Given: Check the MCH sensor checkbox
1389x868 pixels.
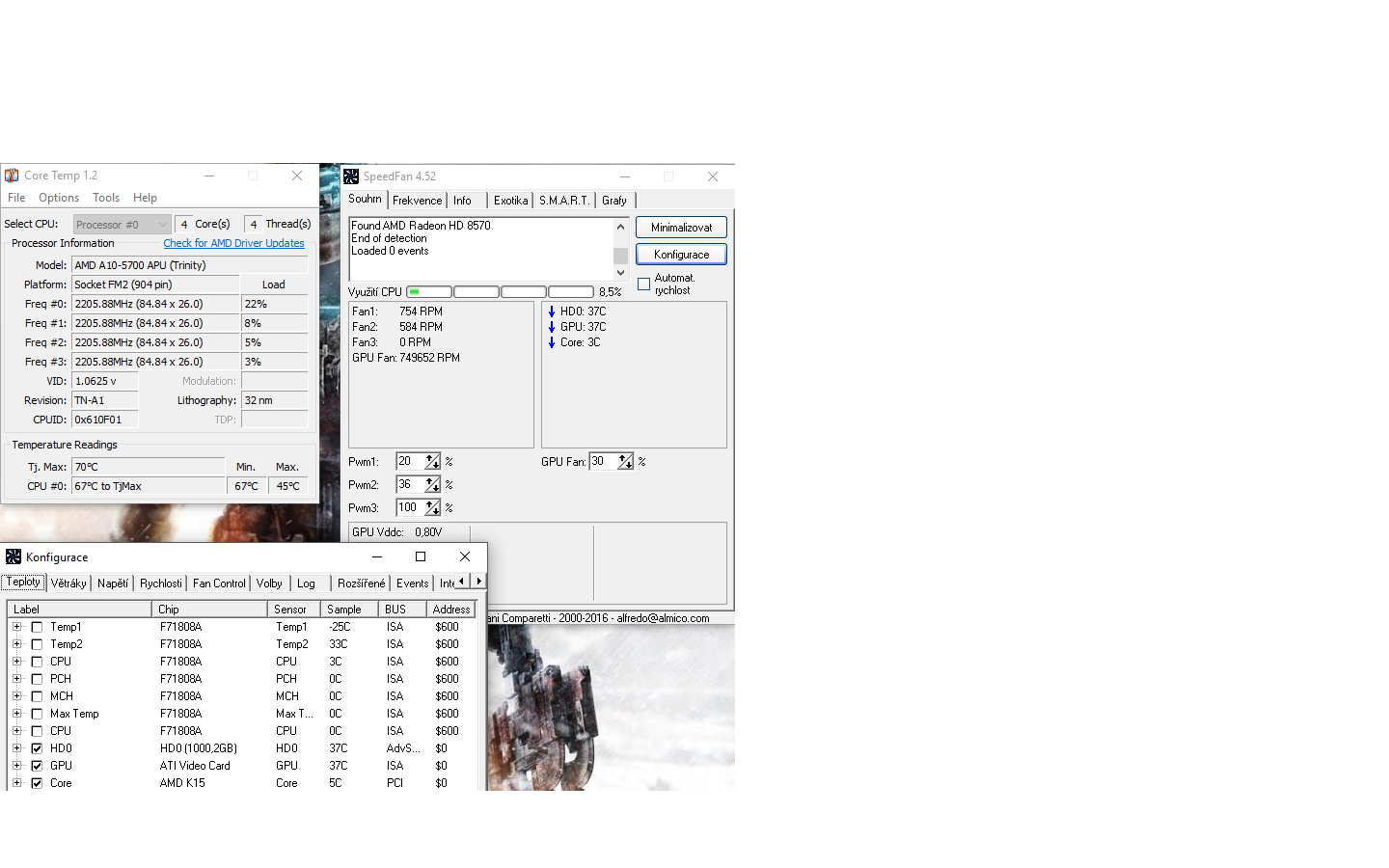Looking at the screenshot, I should point(37,696).
